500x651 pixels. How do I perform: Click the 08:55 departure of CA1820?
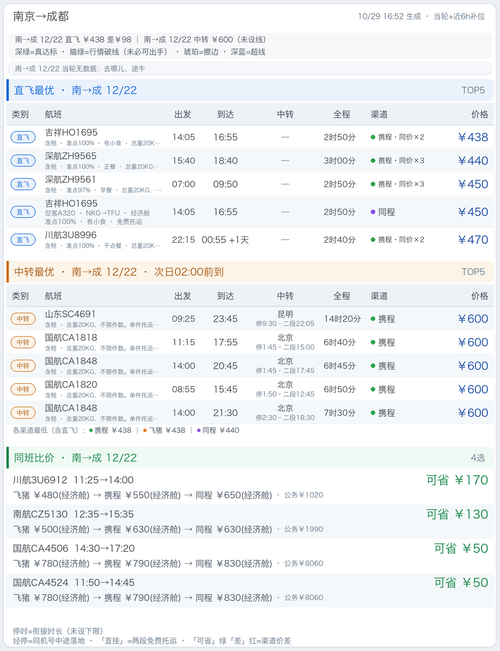tap(184, 389)
